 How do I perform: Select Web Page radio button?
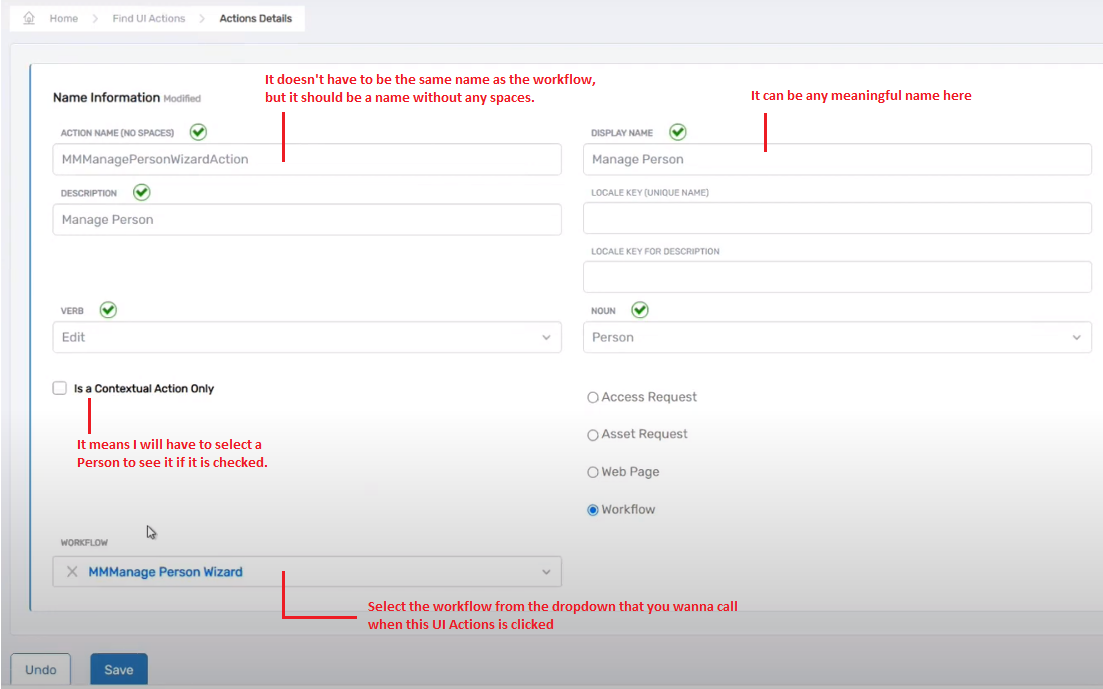click(593, 472)
